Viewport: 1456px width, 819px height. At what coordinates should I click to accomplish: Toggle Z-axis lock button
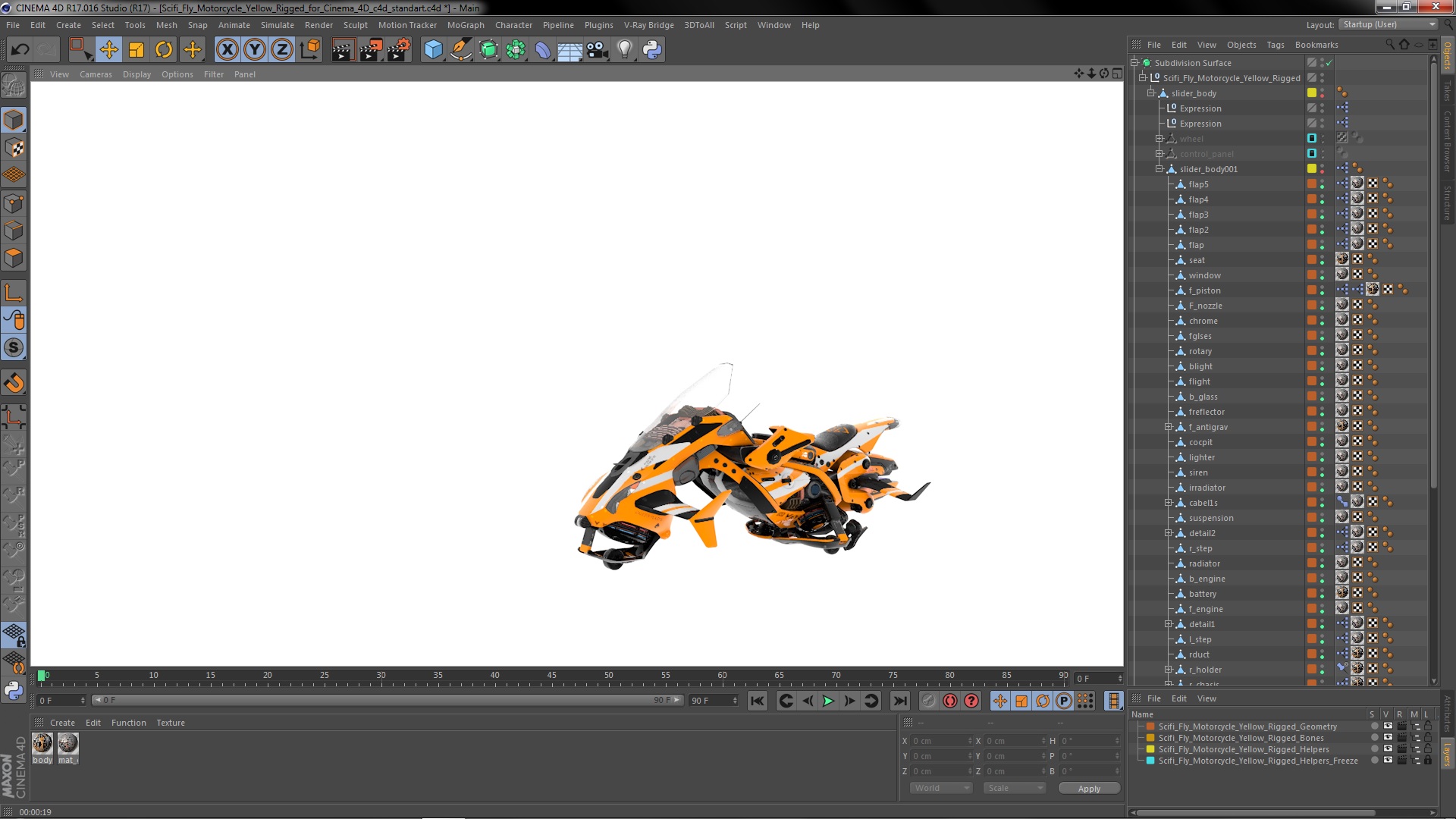[282, 50]
